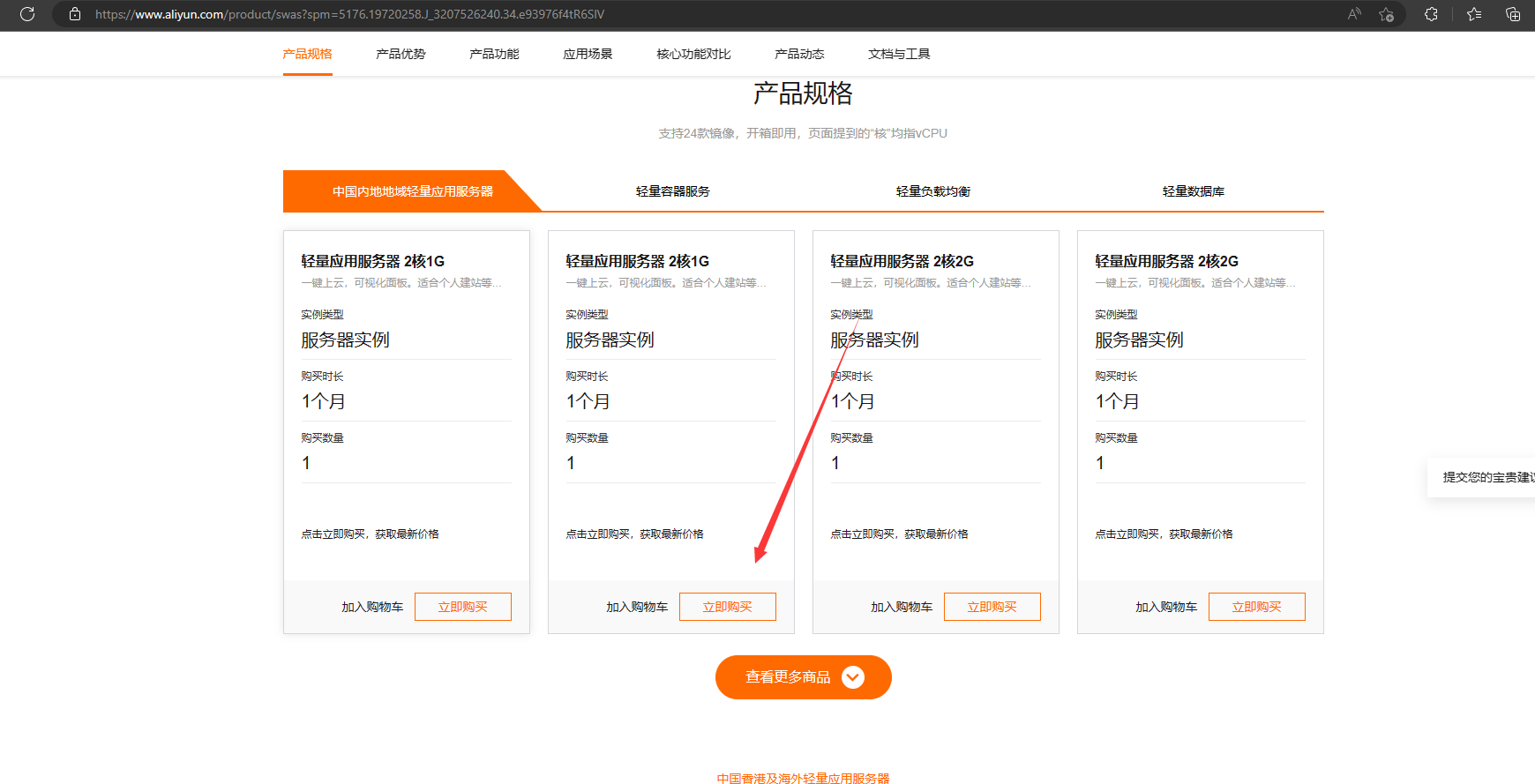Click the title of the third card, 轻量应用服务器 2核2G
The width and height of the screenshot is (1535, 784).
pos(902,261)
